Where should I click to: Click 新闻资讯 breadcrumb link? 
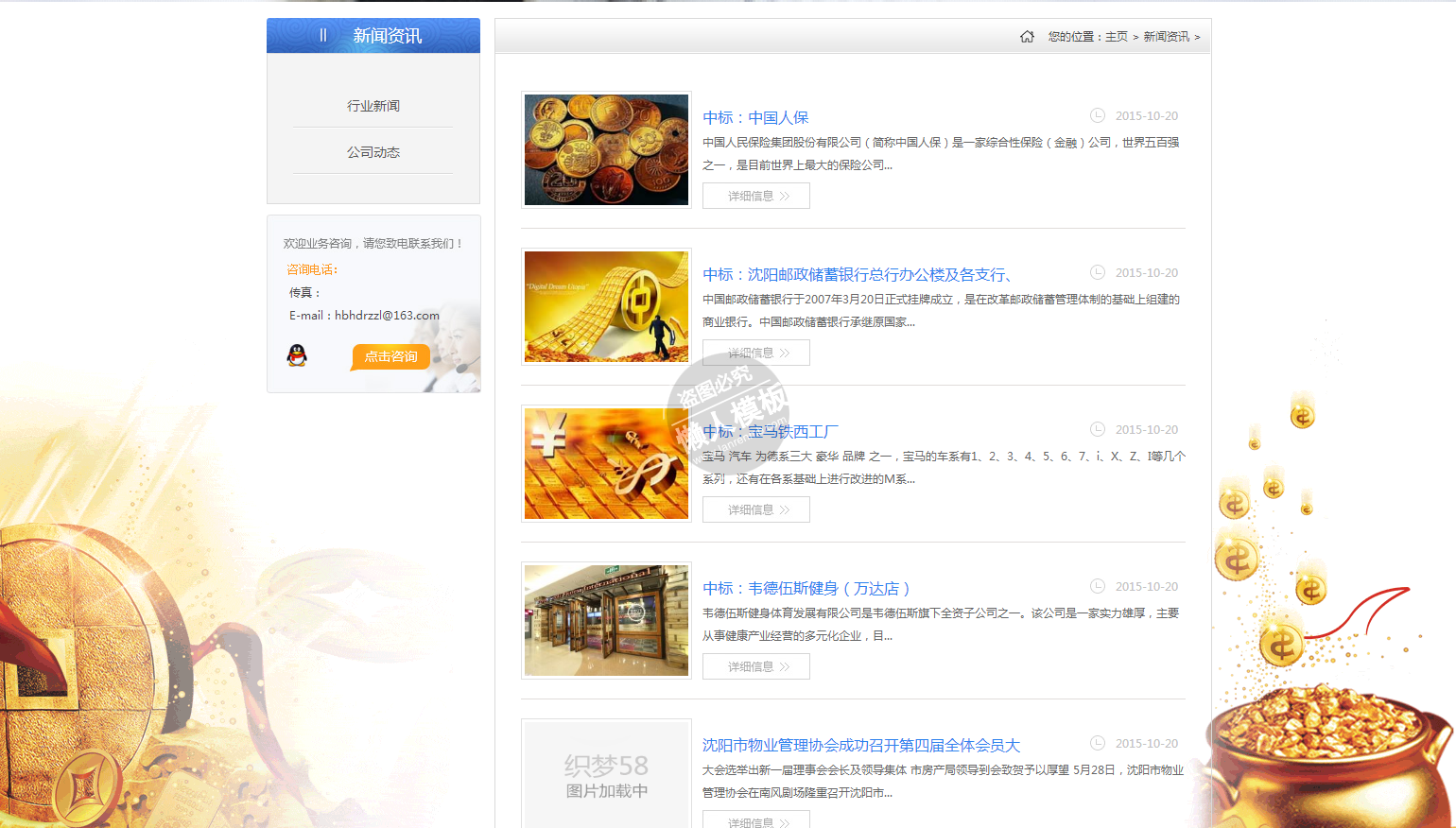pos(1167,37)
